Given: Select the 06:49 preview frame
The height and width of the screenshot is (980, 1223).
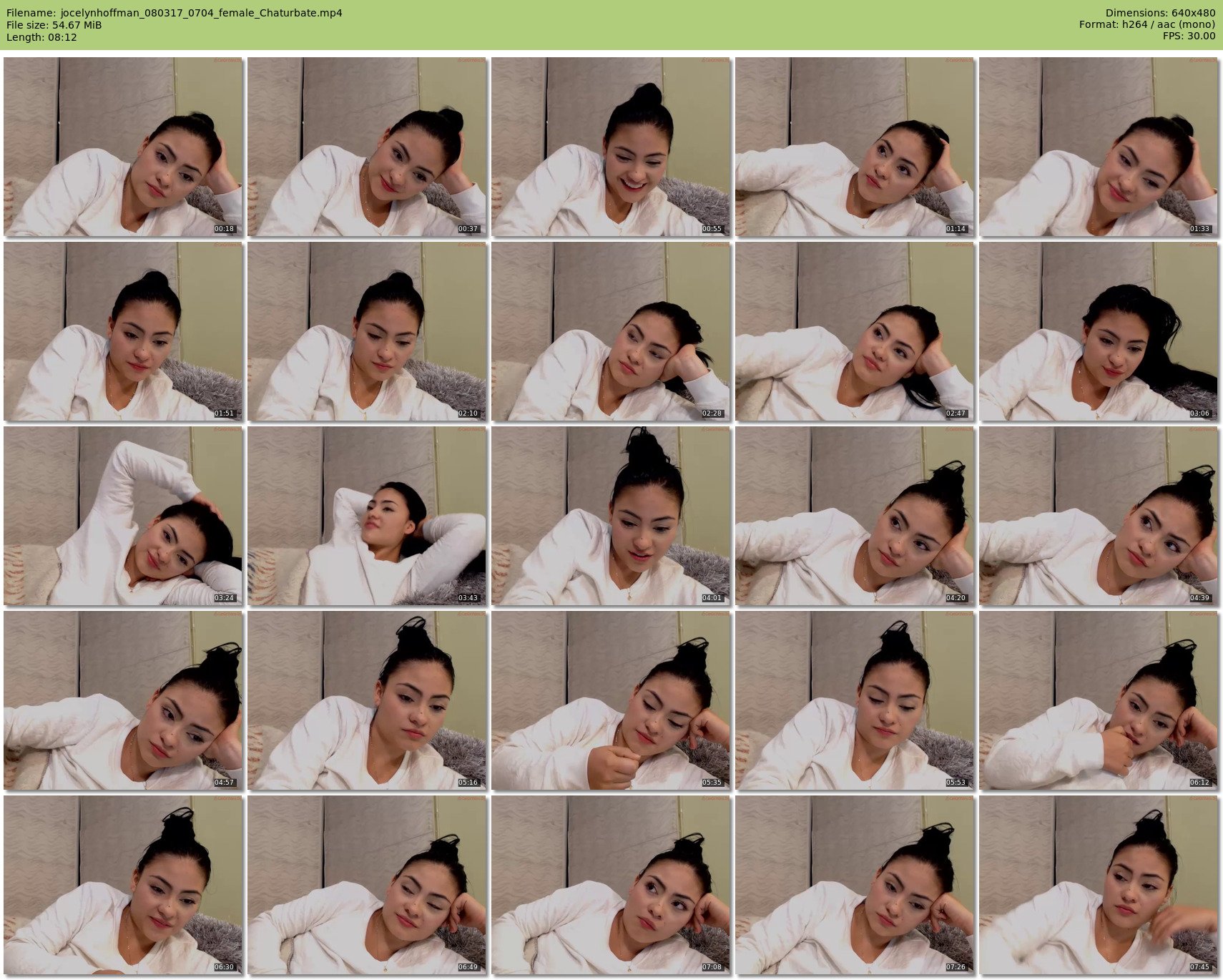Looking at the screenshot, I should [367, 885].
